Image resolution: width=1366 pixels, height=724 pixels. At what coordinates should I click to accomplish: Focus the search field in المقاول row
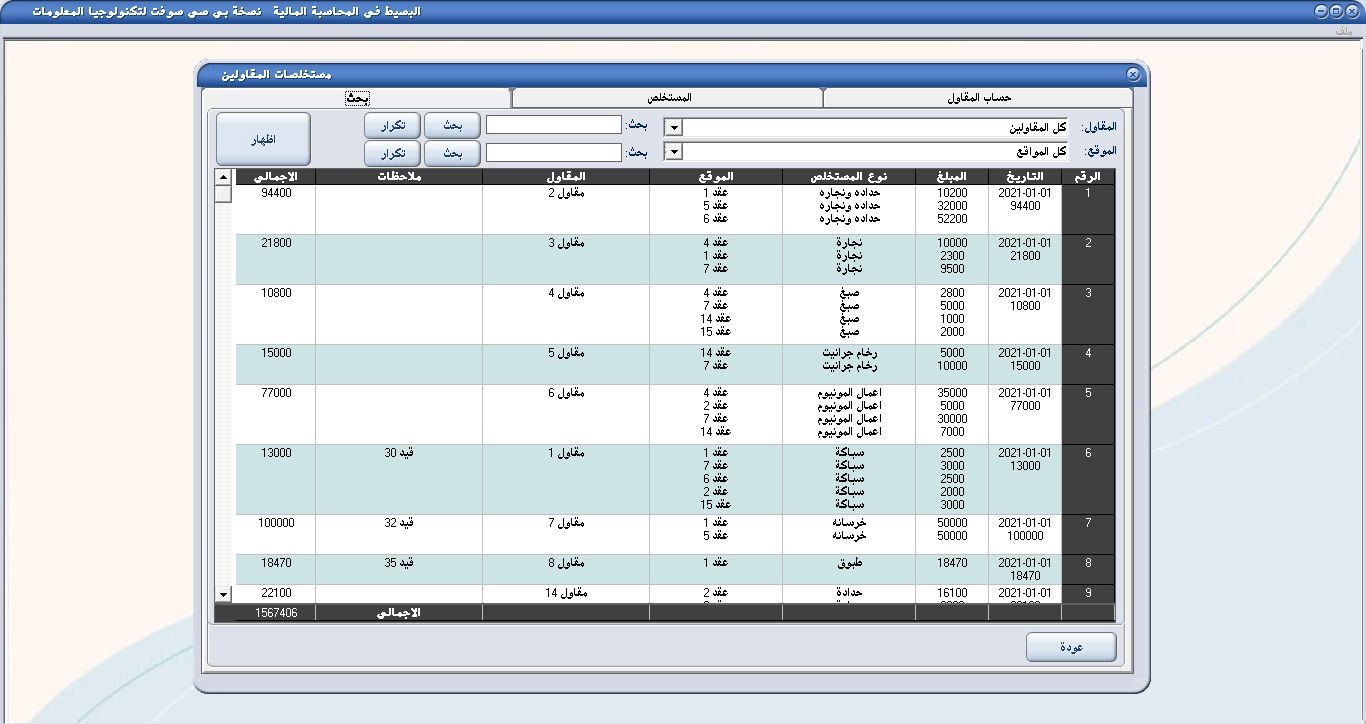coord(554,126)
